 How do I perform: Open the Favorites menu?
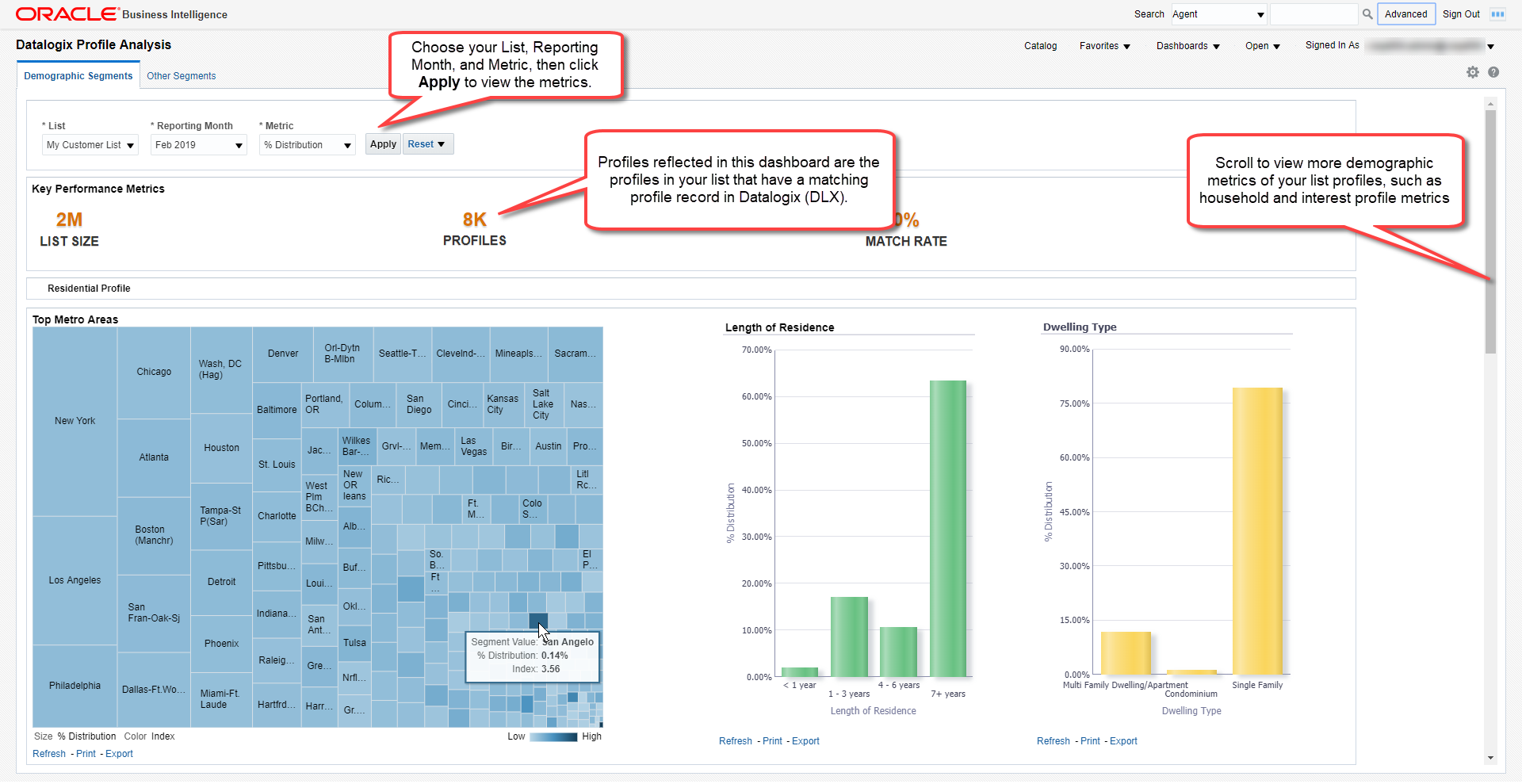click(1104, 46)
